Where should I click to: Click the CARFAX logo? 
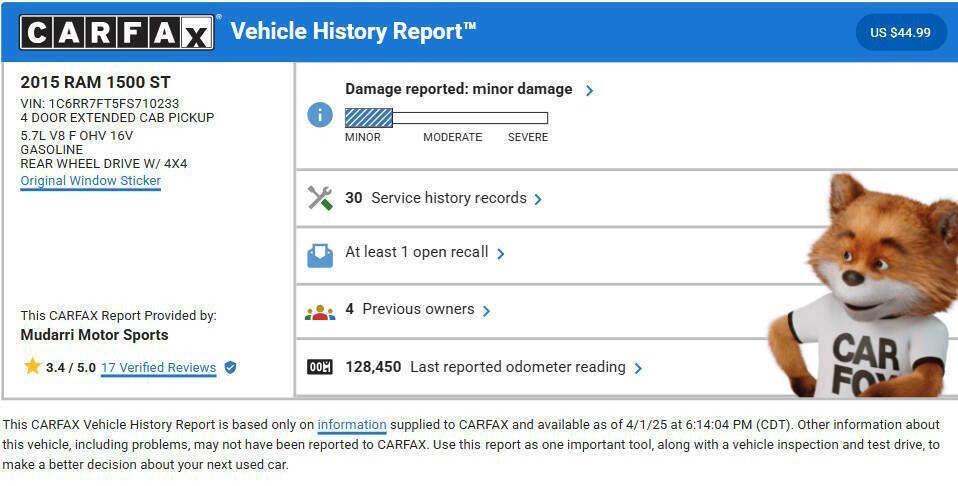point(116,32)
